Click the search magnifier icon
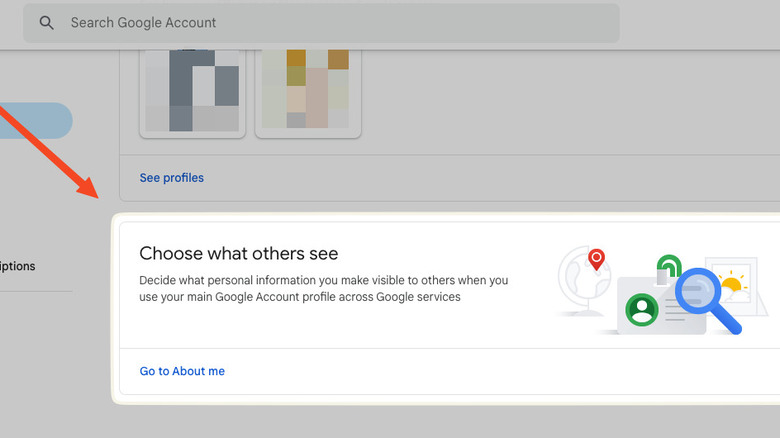Viewport: 780px width, 438px height. tap(46, 22)
